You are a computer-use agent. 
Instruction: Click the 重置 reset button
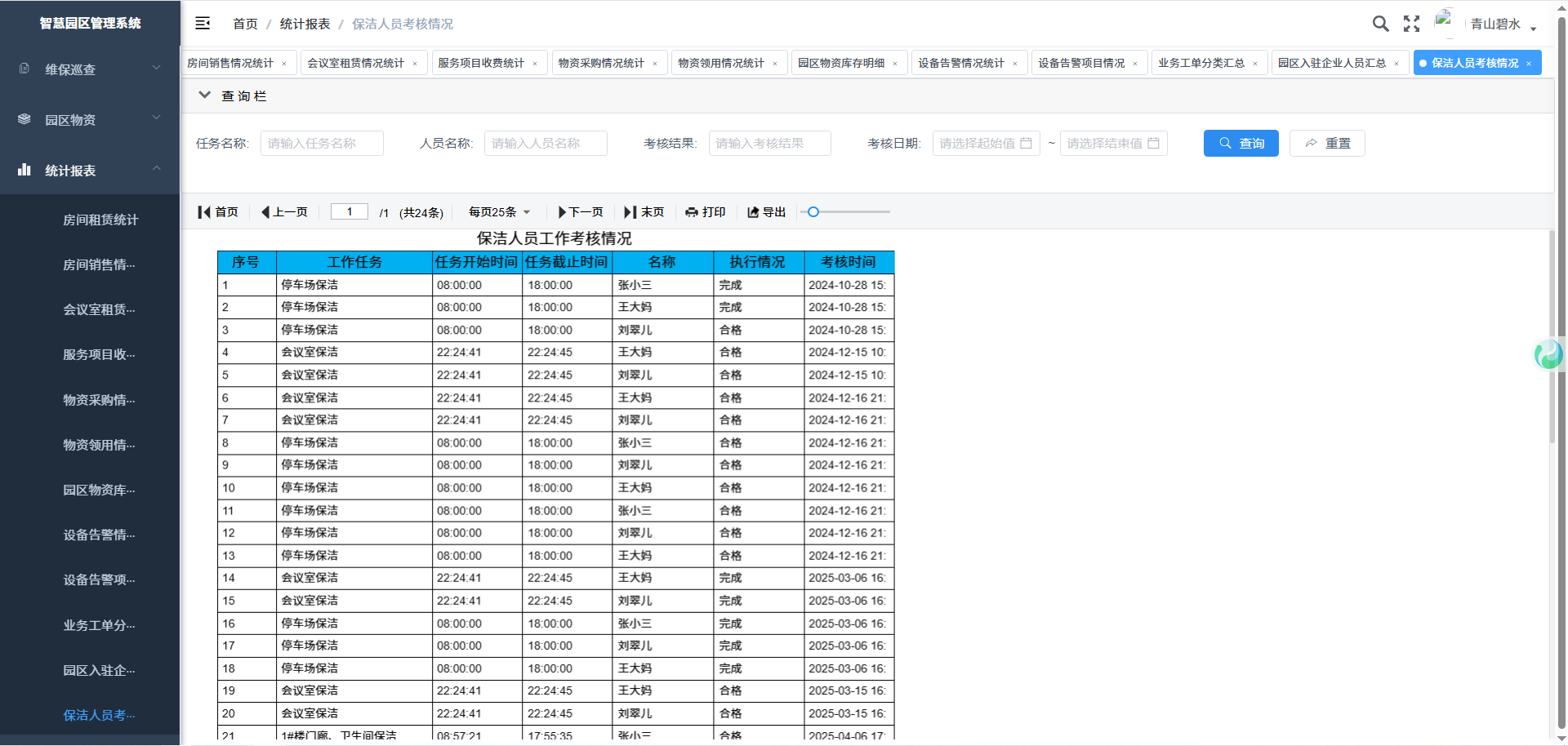pos(1327,143)
